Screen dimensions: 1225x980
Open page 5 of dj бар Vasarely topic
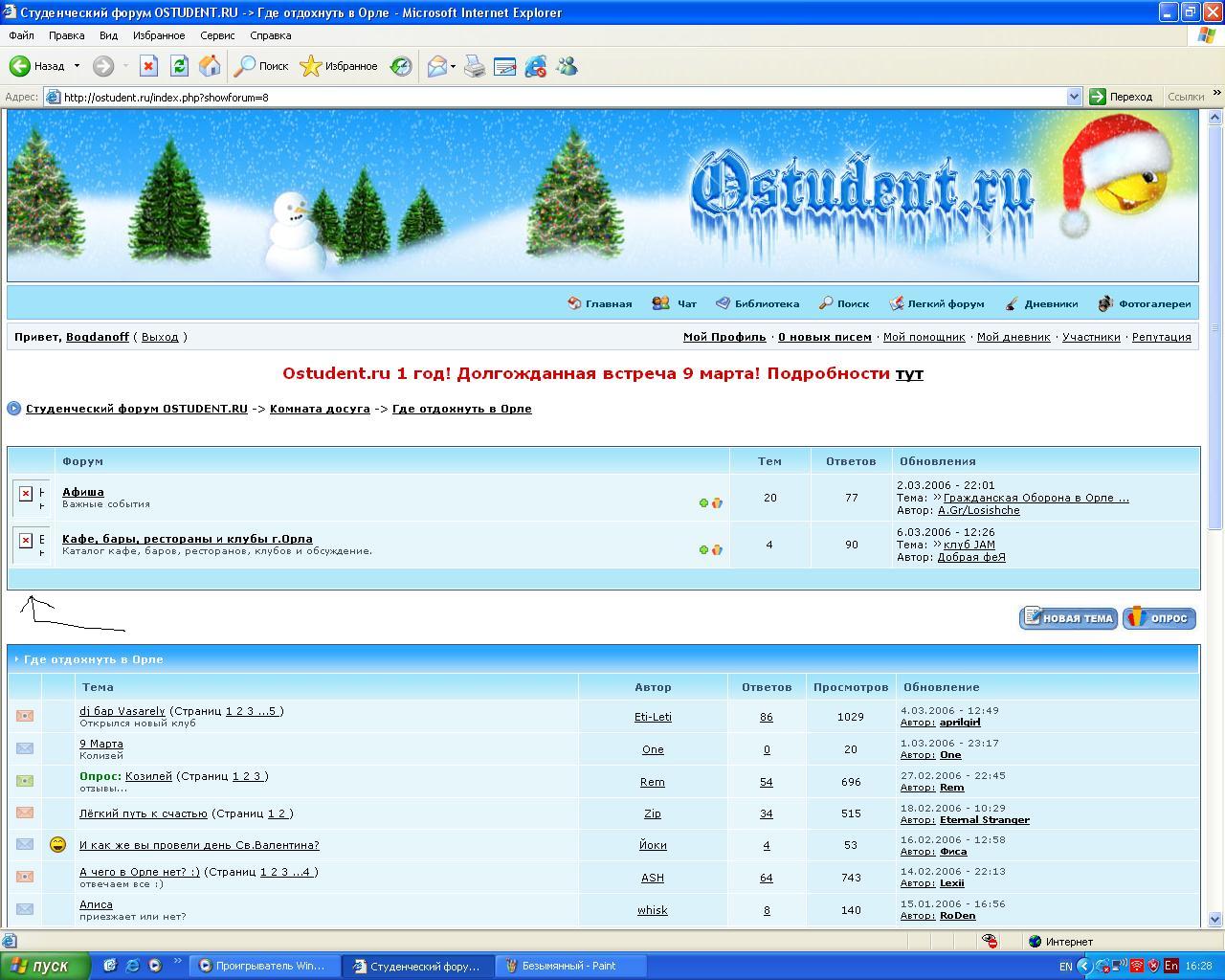pyautogui.click(x=273, y=711)
